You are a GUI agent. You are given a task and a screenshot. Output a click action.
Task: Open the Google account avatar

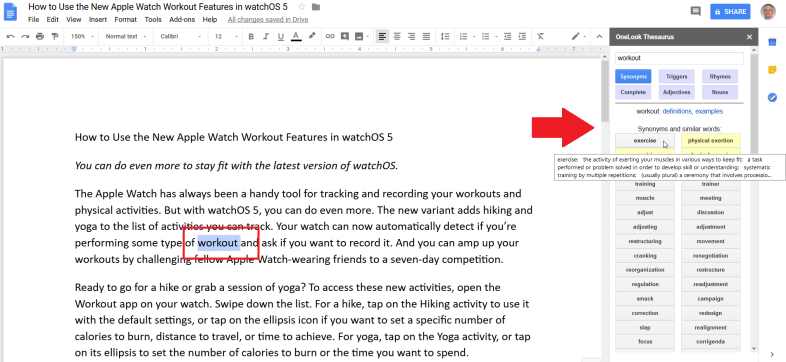point(768,12)
